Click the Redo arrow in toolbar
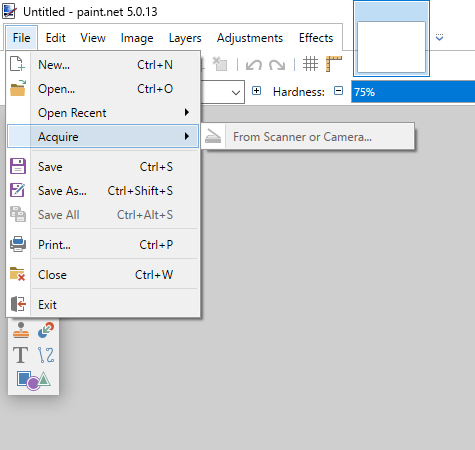 click(277, 64)
